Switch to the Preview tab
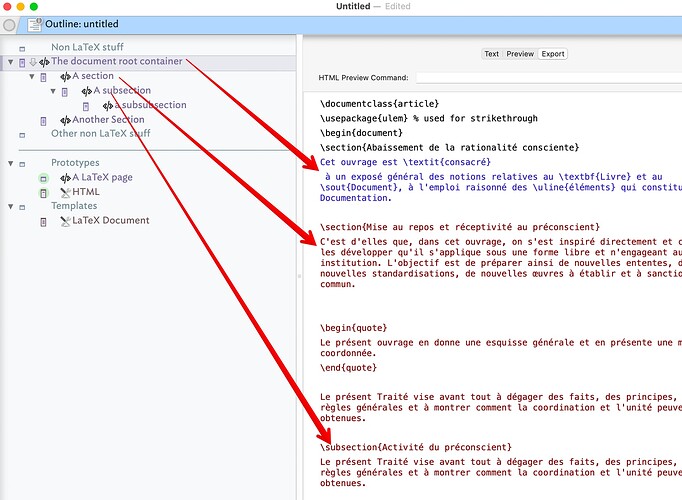The width and height of the screenshot is (682, 500). tap(520, 54)
